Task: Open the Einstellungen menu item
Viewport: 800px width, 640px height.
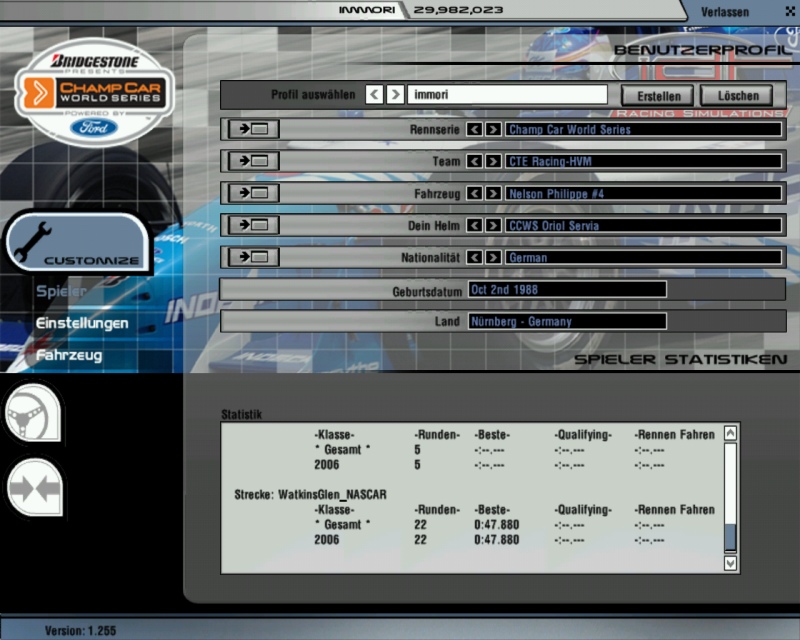Action: click(x=82, y=324)
